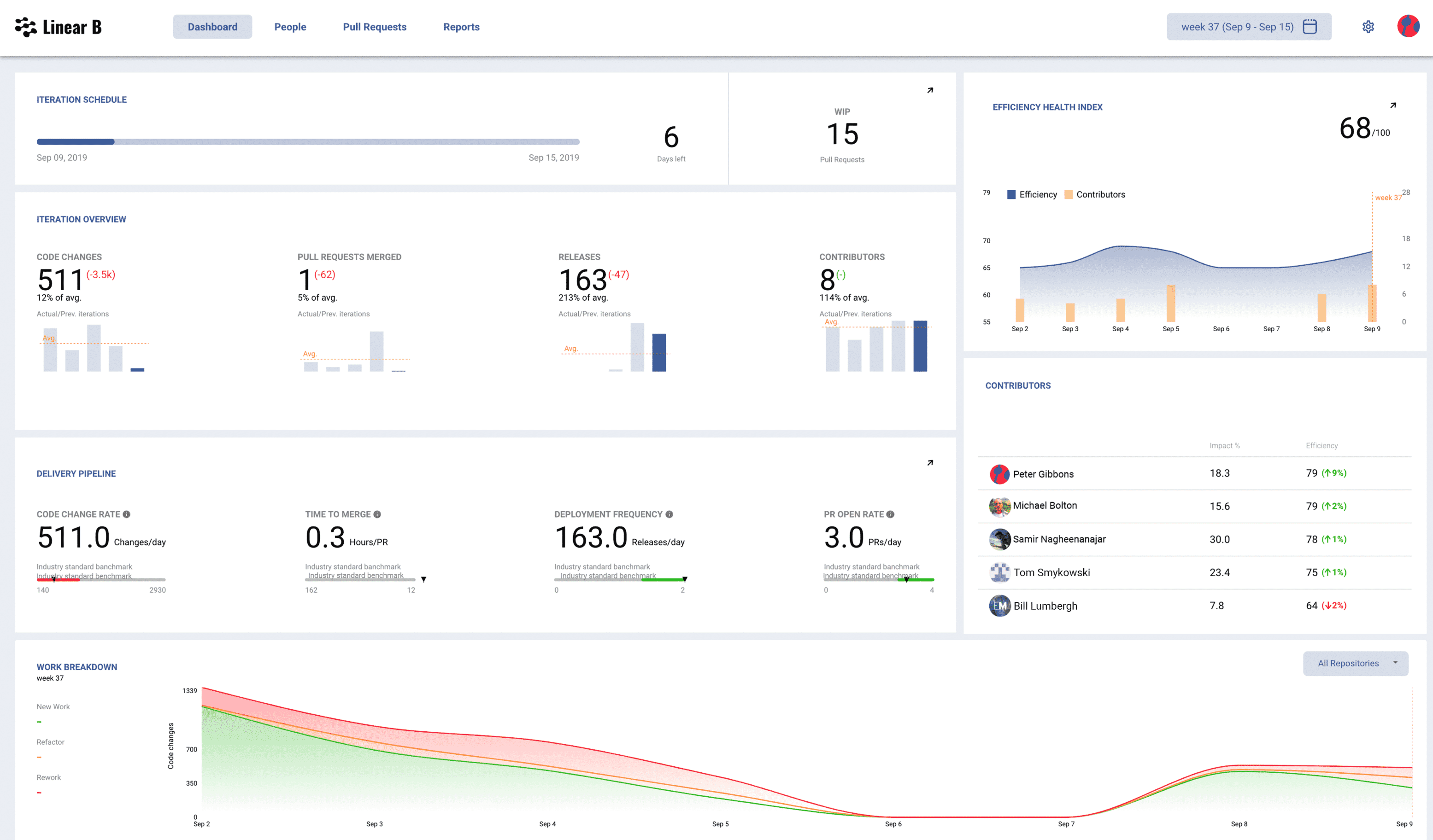Click info icon next to PR Open Rate
The image size is (1433, 840).
click(x=891, y=514)
